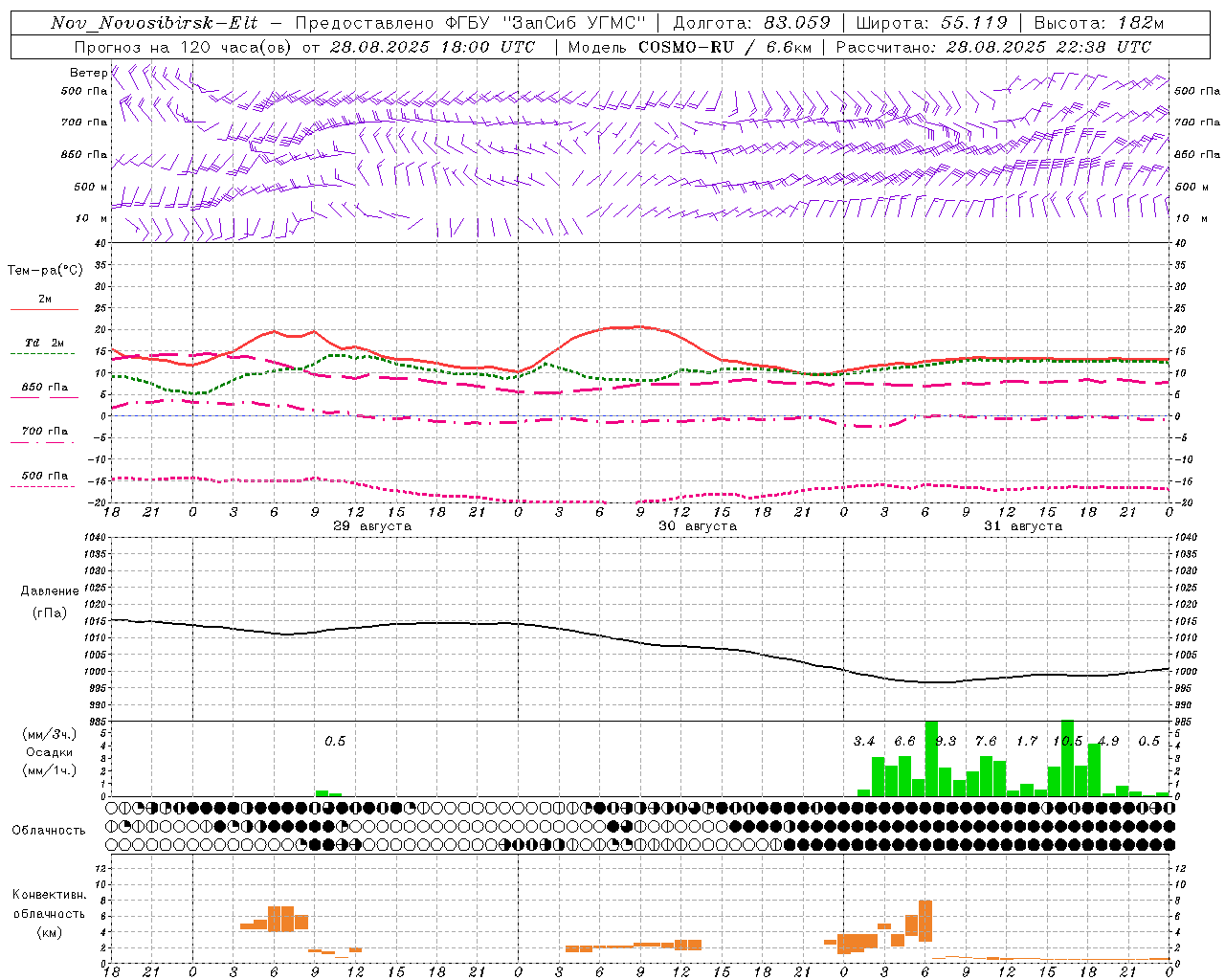Click the Рассчитано: 28.08.2025 22:38 UTC timestamp

(x=993, y=47)
